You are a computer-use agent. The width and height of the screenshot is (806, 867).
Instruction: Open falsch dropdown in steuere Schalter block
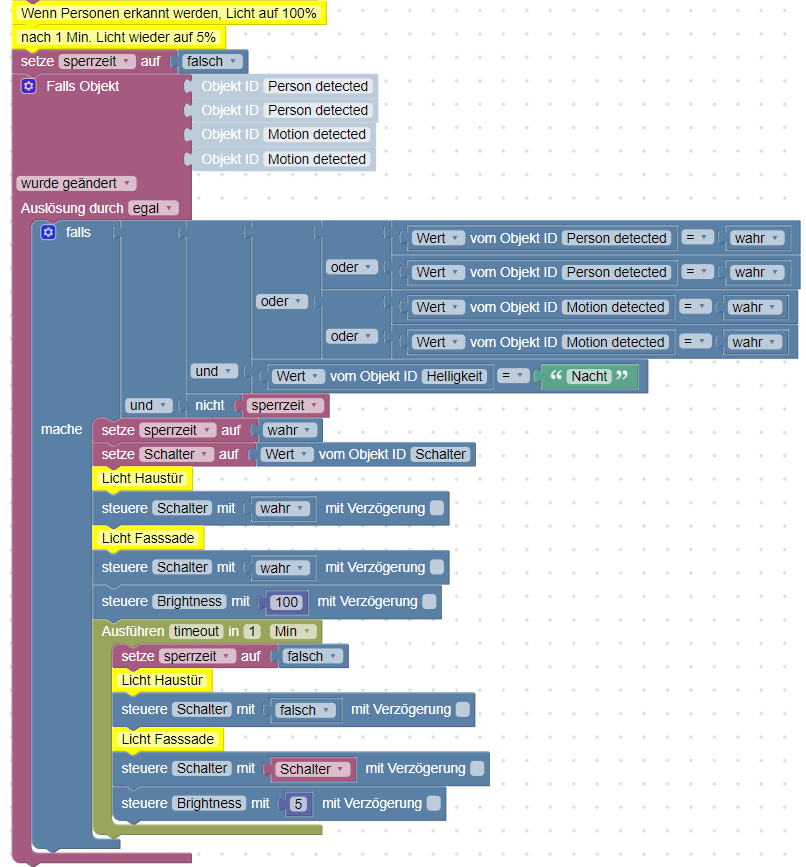tap(305, 710)
